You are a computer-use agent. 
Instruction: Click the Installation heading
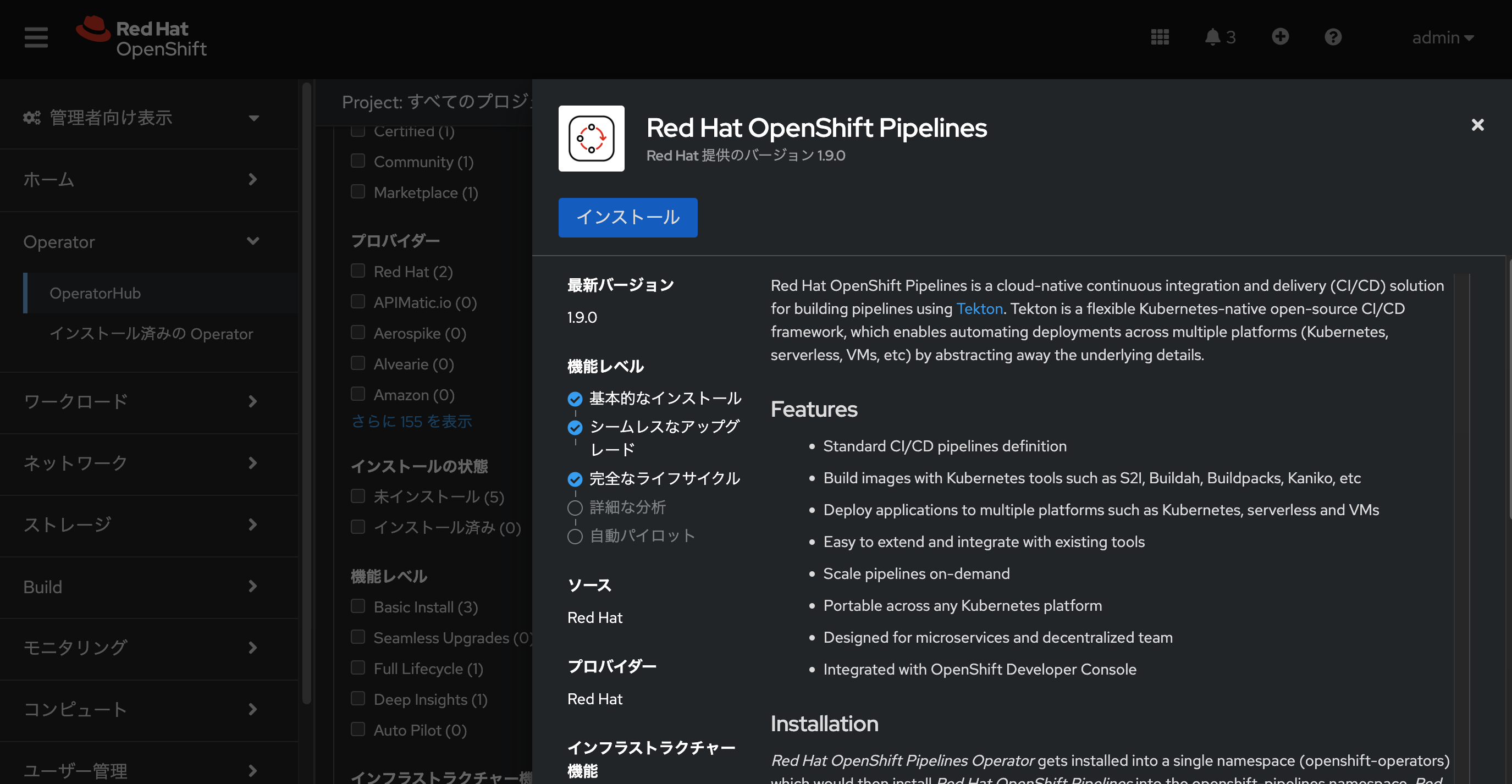pos(824,724)
